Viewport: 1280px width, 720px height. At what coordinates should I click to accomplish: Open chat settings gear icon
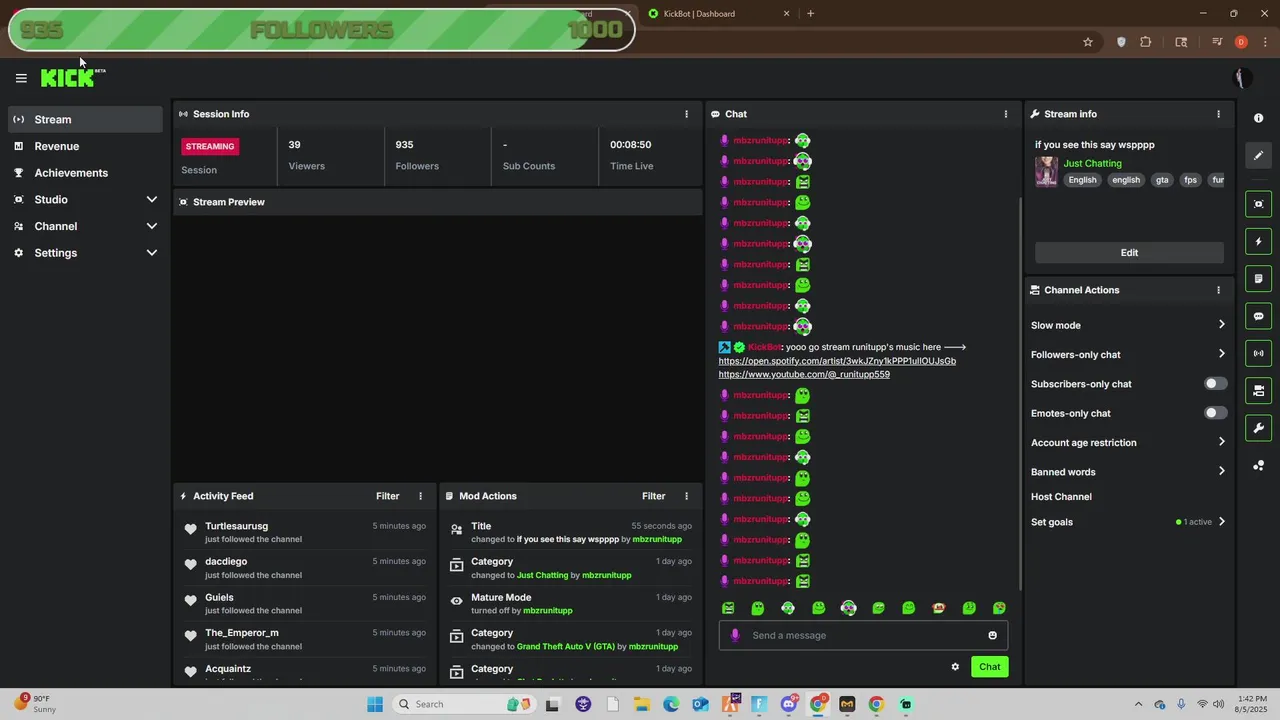pos(955,667)
